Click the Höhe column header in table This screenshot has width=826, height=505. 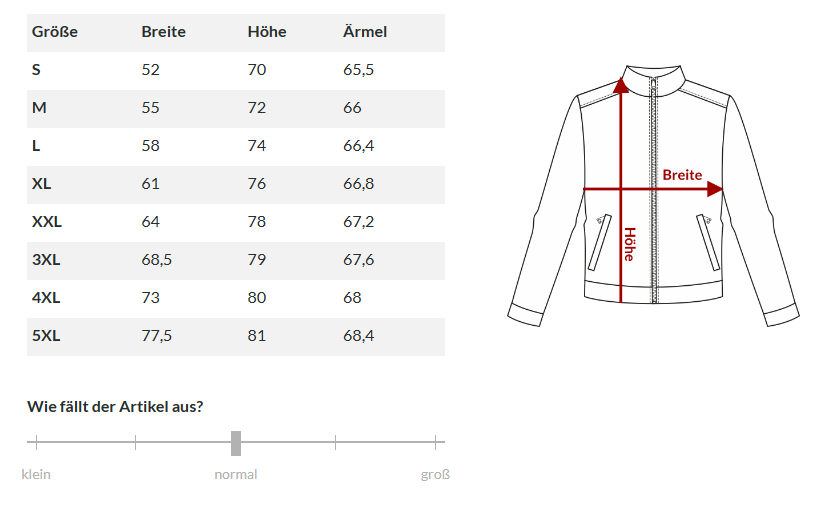[x=267, y=32]
